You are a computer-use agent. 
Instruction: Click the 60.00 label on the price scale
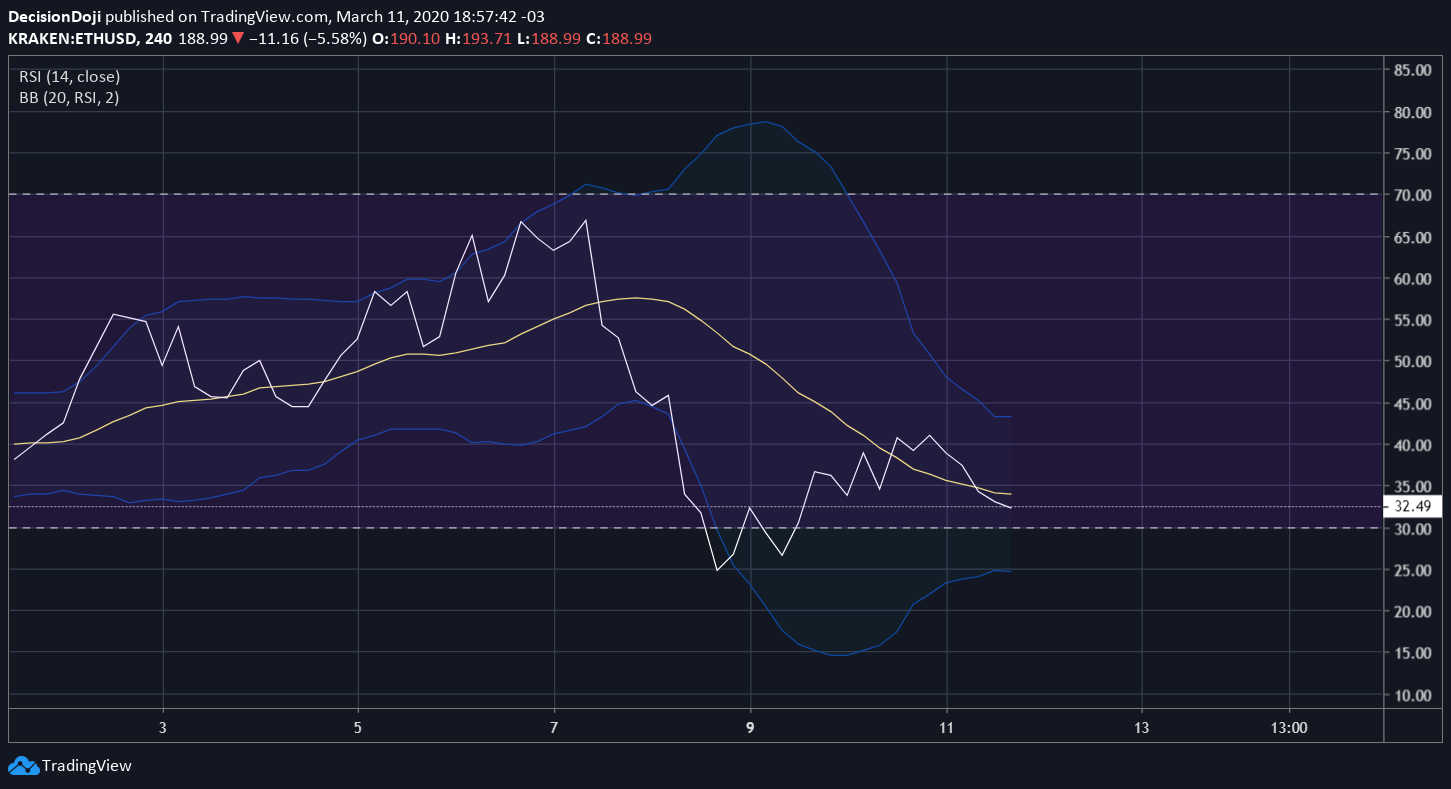coord(1411,278)
